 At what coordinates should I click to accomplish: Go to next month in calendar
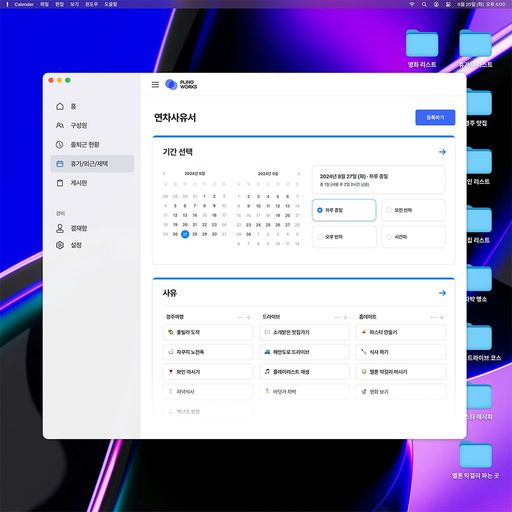299,174
